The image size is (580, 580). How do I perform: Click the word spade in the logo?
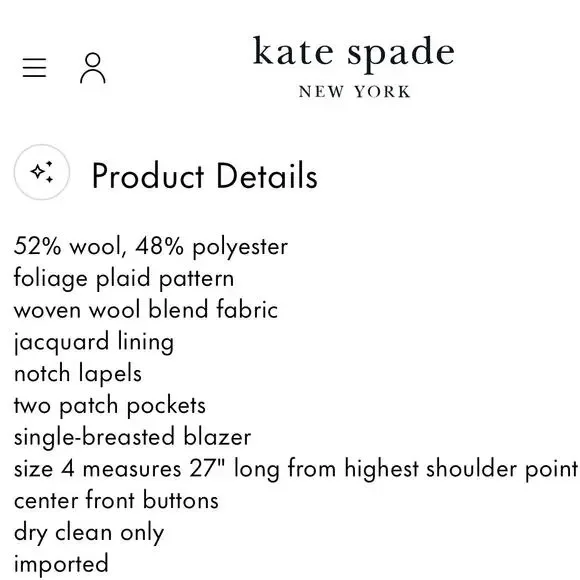pyautogui.click(x=401, y=54)
